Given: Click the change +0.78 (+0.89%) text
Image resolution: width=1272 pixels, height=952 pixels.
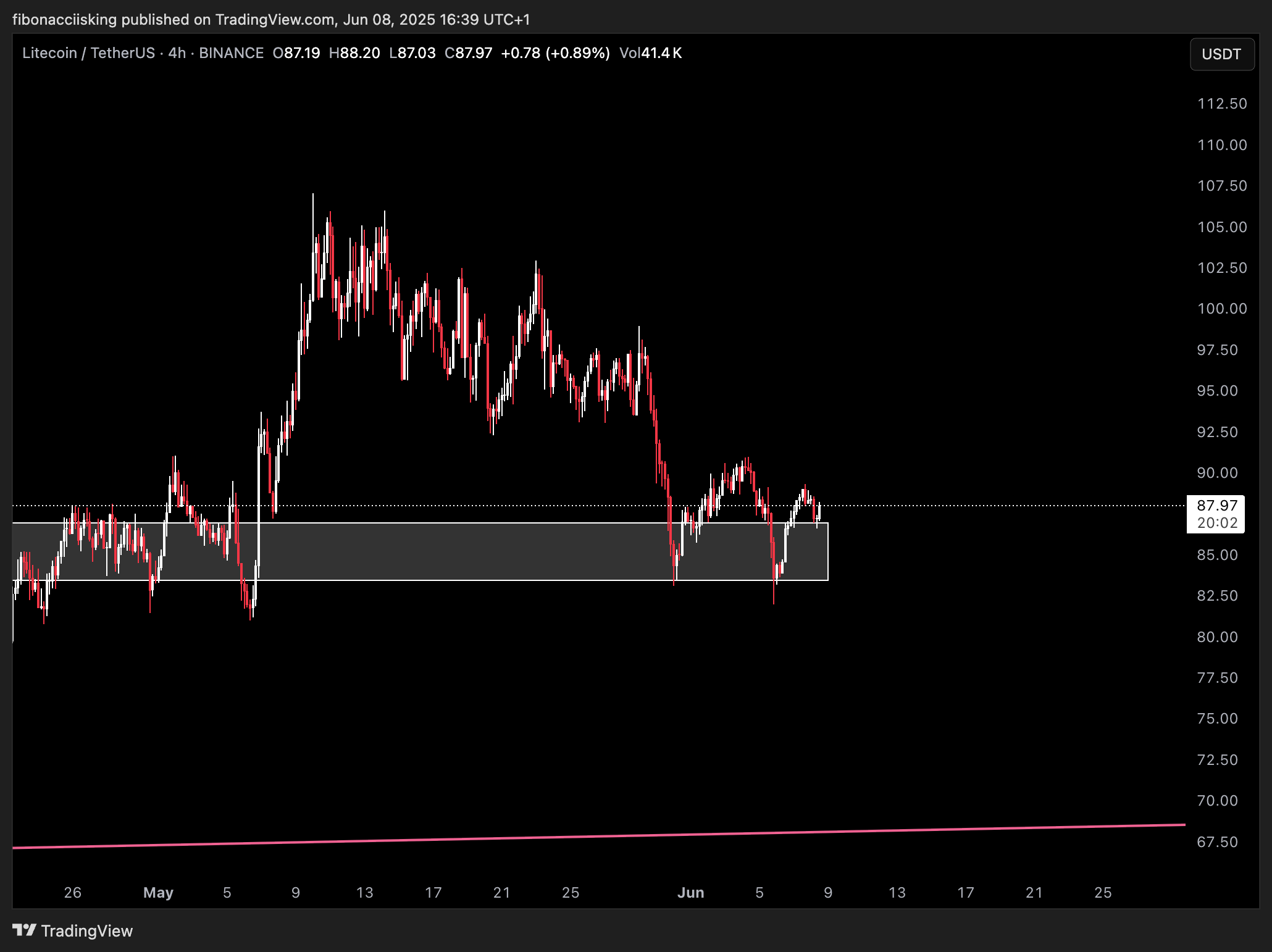Looking at the screenshot, I should pyautogui.click(x=555, y=53).
